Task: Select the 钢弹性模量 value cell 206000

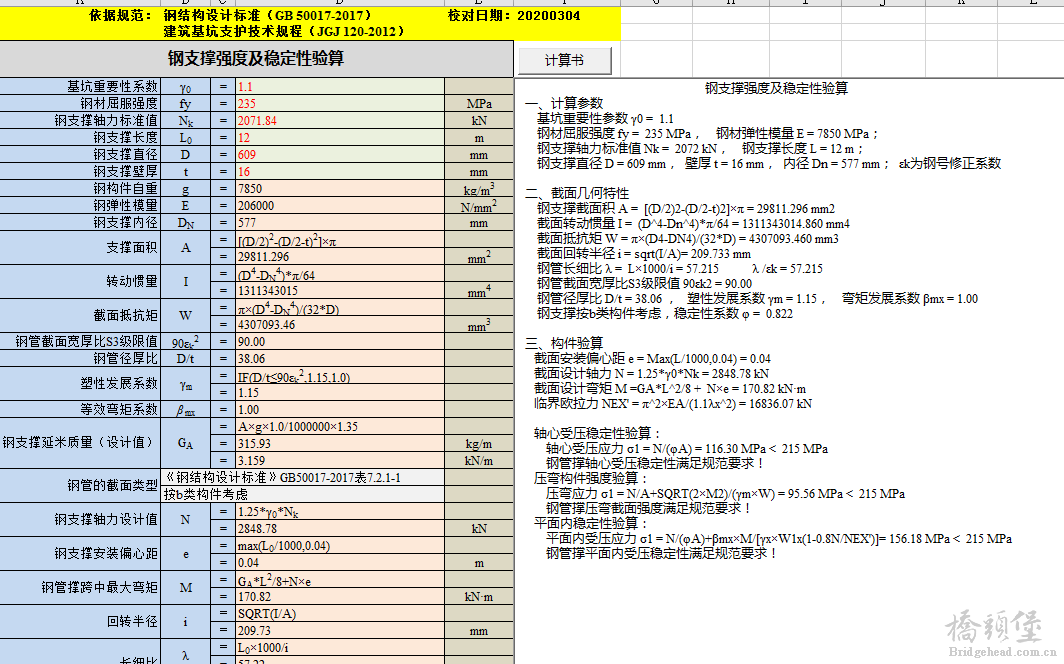Action: tap(340, 206)
